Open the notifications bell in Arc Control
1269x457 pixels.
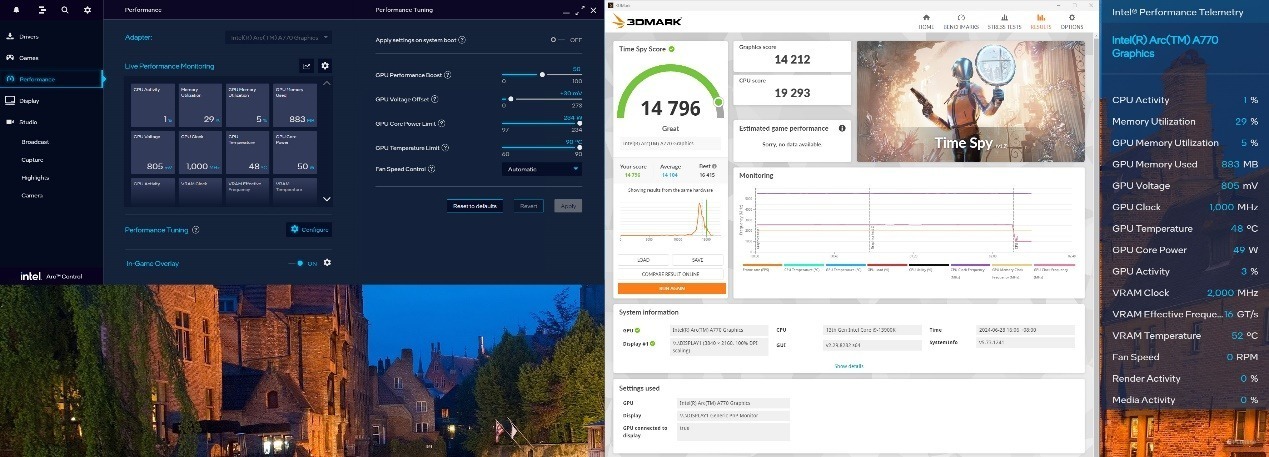(17, 9)
